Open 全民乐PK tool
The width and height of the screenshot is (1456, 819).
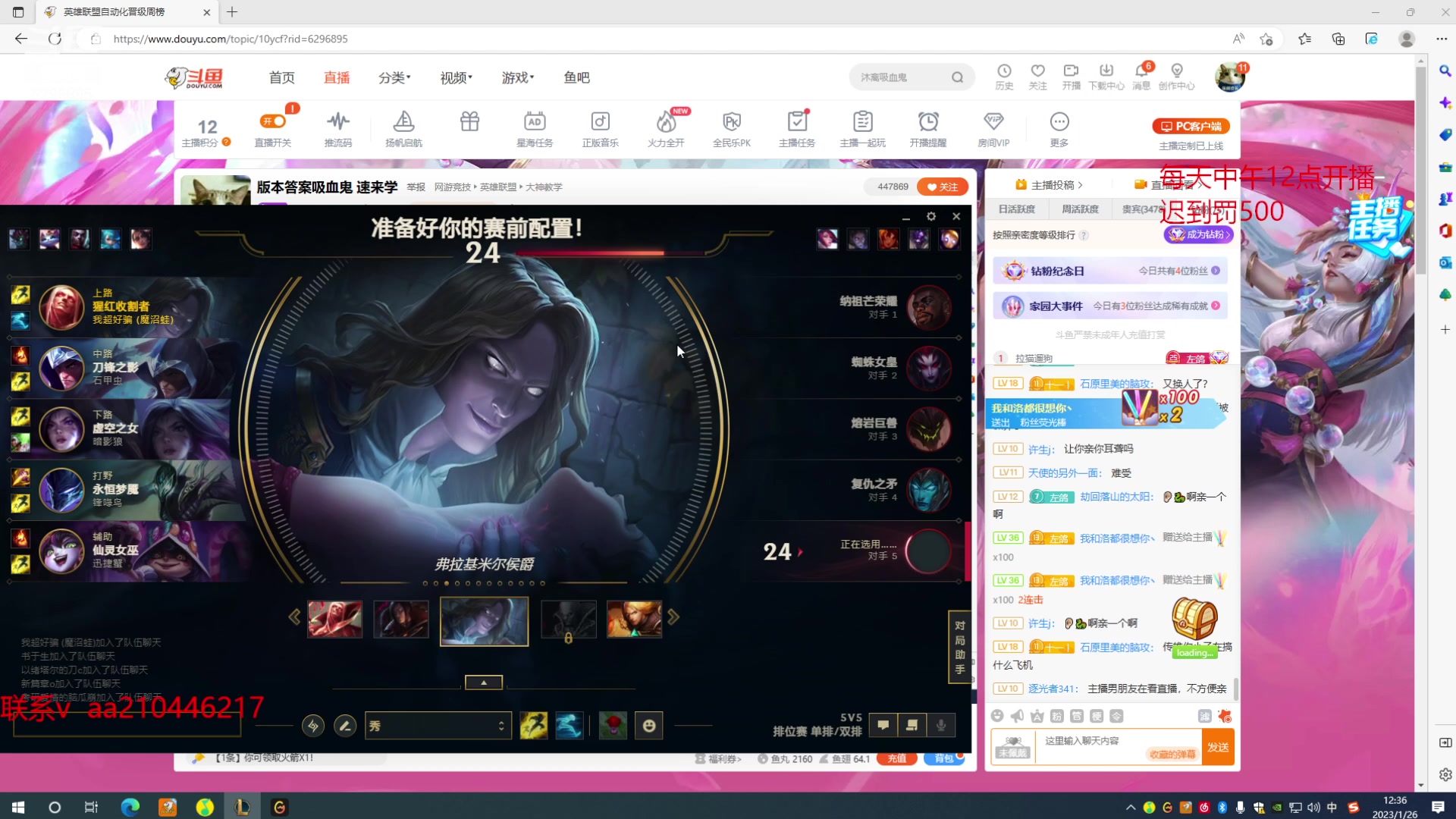click(x=732, y=128)
